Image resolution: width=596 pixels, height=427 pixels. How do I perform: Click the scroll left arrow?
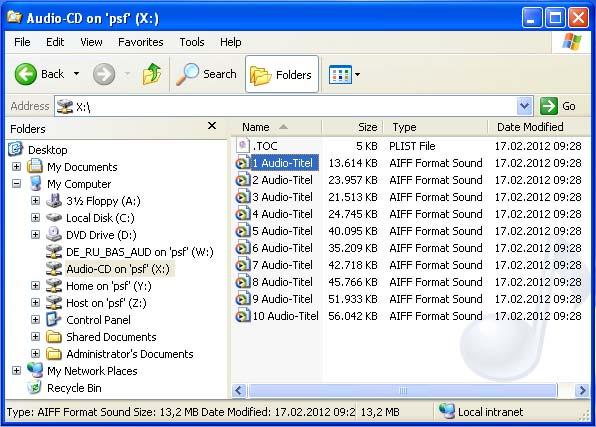pyautogui.click(x=239, y=390)
